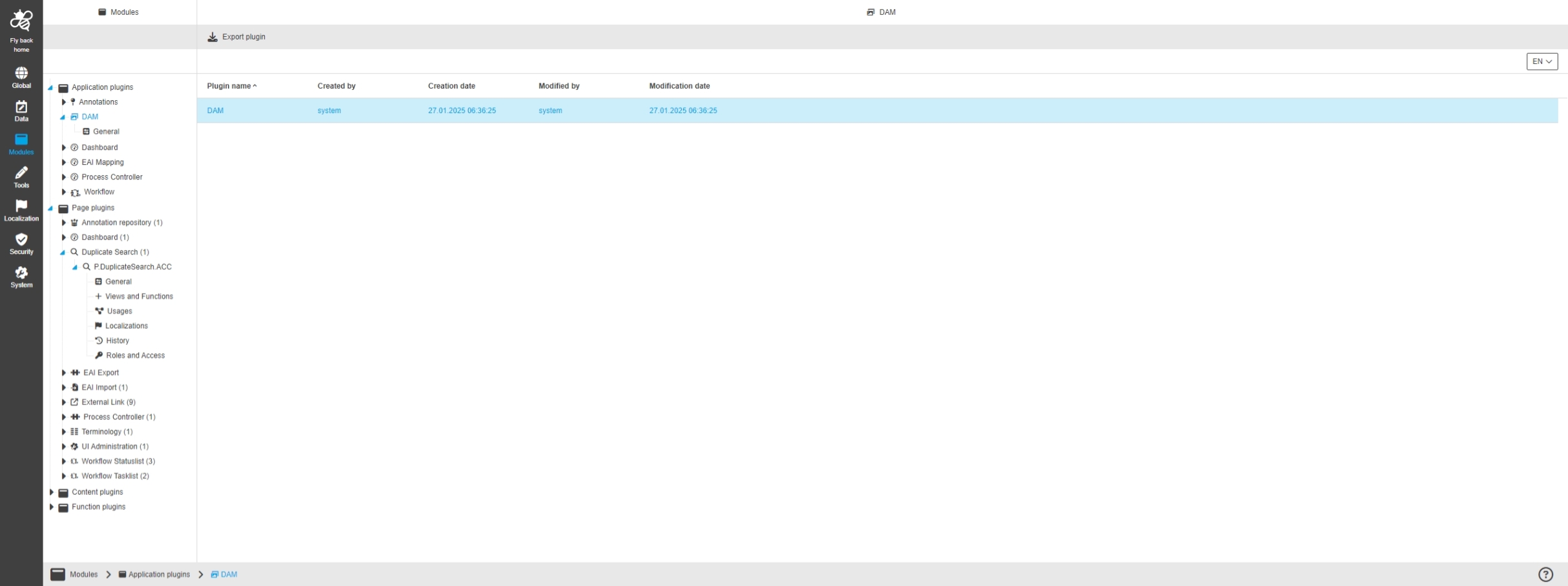The image size is (1568, 586).
Task: Open the Data section in sidebar
Action: [21, 111]
